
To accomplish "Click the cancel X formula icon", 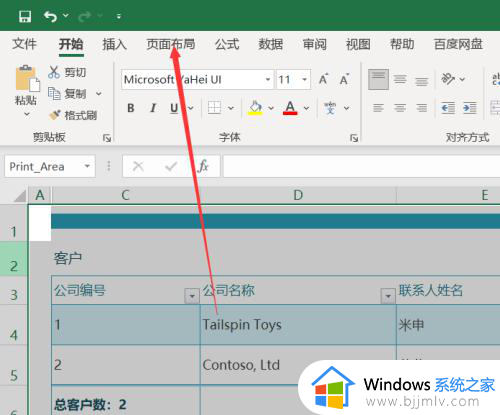I will pyautogui.click(x=138, y=166).
